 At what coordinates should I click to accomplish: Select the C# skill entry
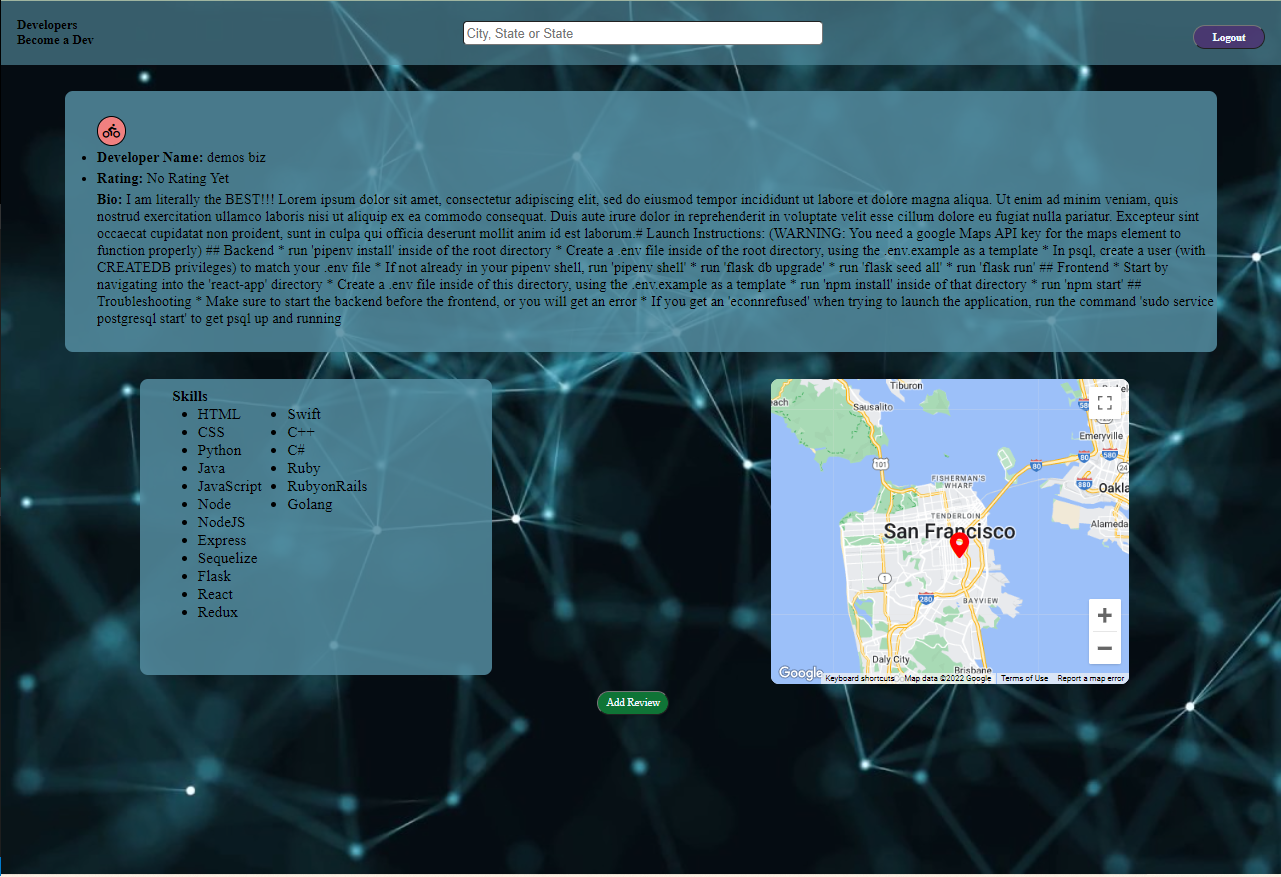tap(296, 450)
